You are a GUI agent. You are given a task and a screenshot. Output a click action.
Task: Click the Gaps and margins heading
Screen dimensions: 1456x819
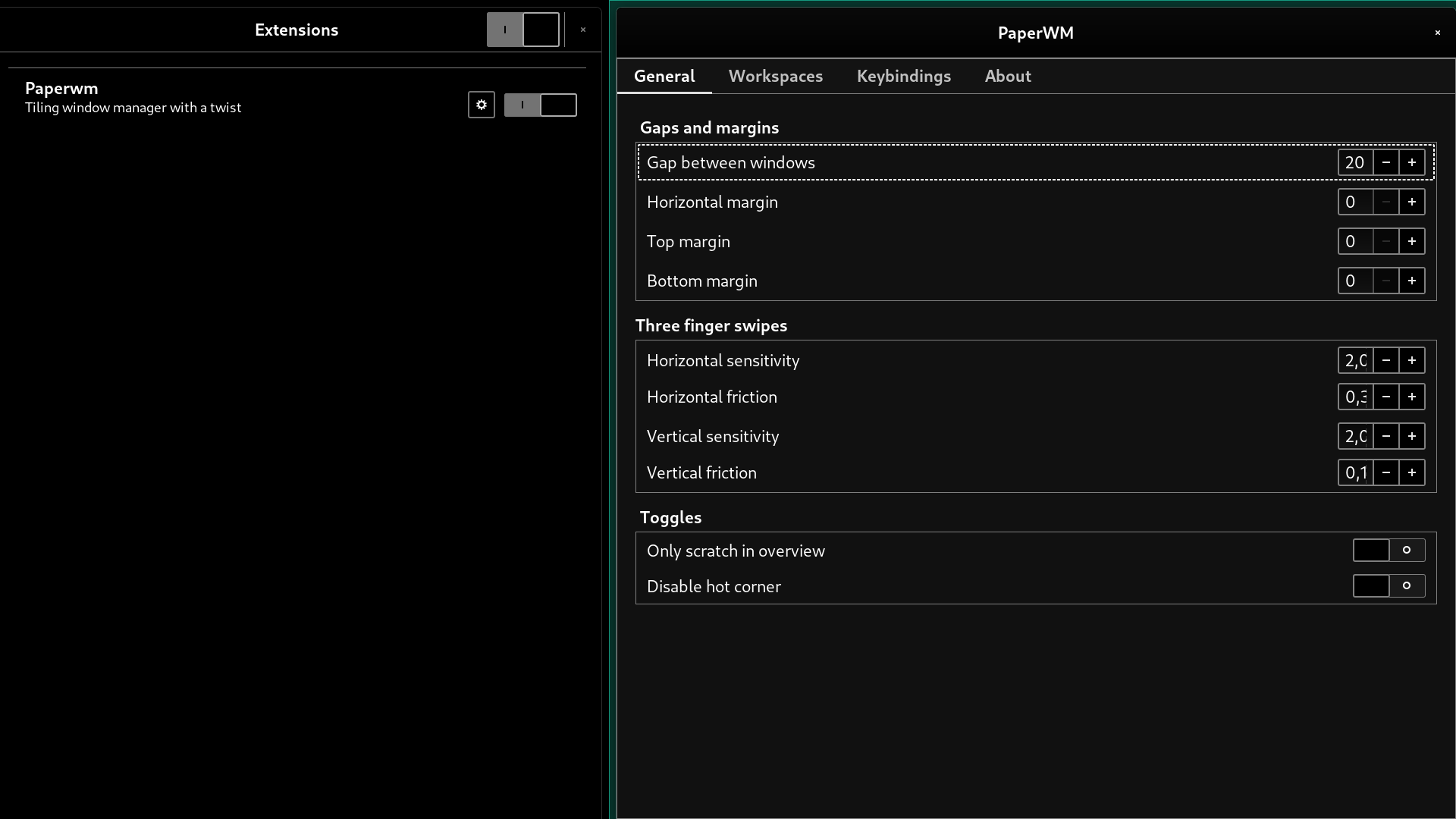[709, 127]
